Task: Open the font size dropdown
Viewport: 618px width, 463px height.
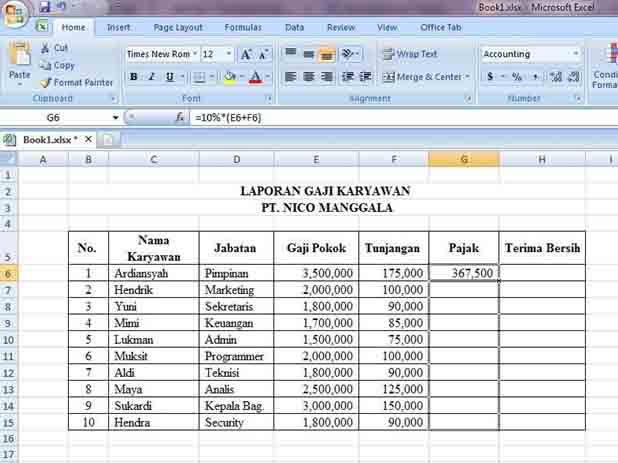Action: click(229, 54)
